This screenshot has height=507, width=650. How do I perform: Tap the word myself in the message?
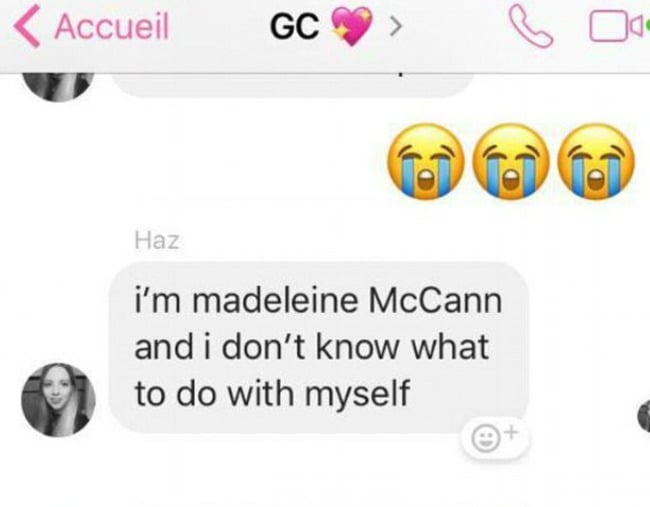(357, 394)
